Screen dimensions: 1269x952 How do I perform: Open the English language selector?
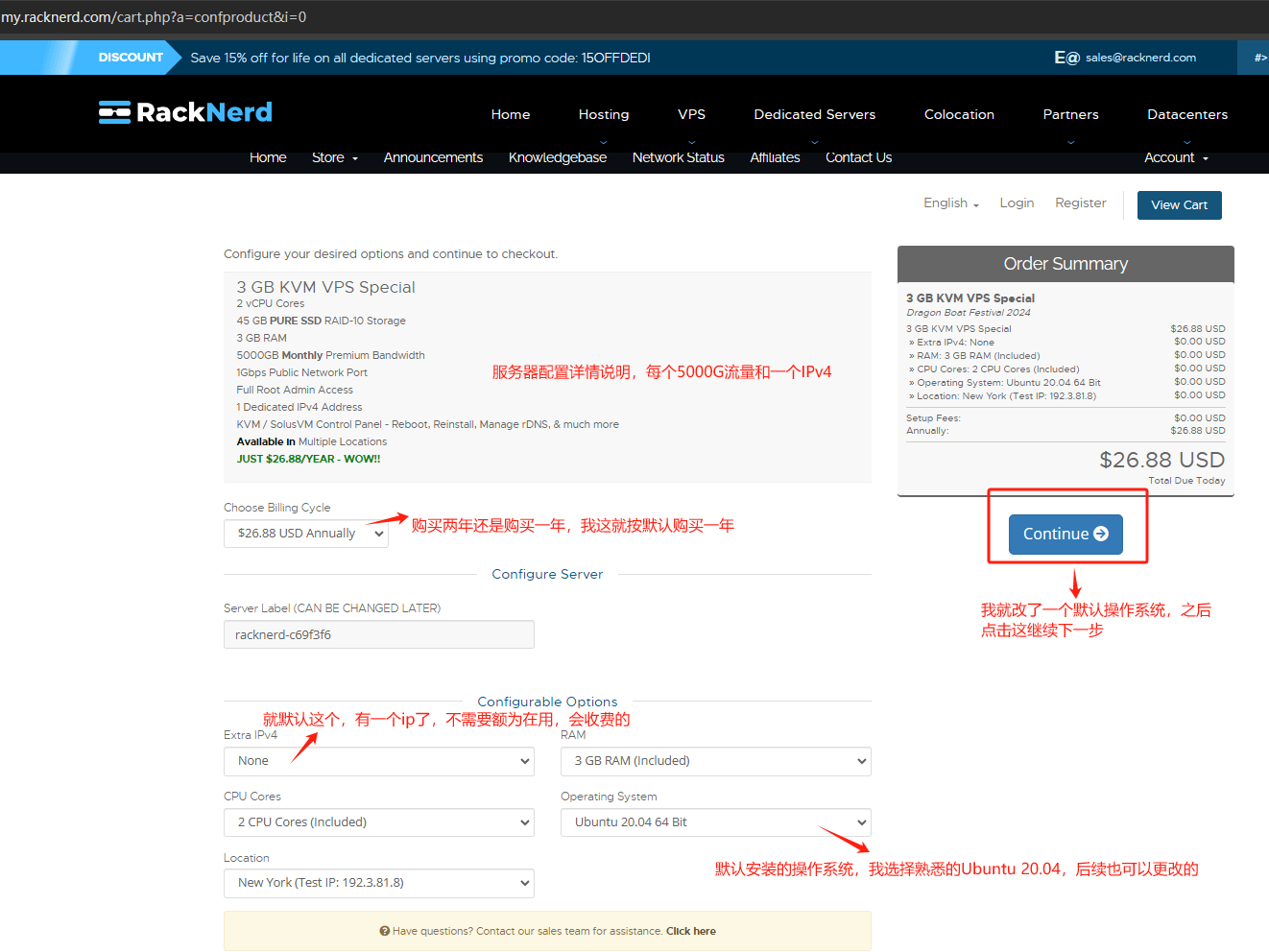[950, 203]
